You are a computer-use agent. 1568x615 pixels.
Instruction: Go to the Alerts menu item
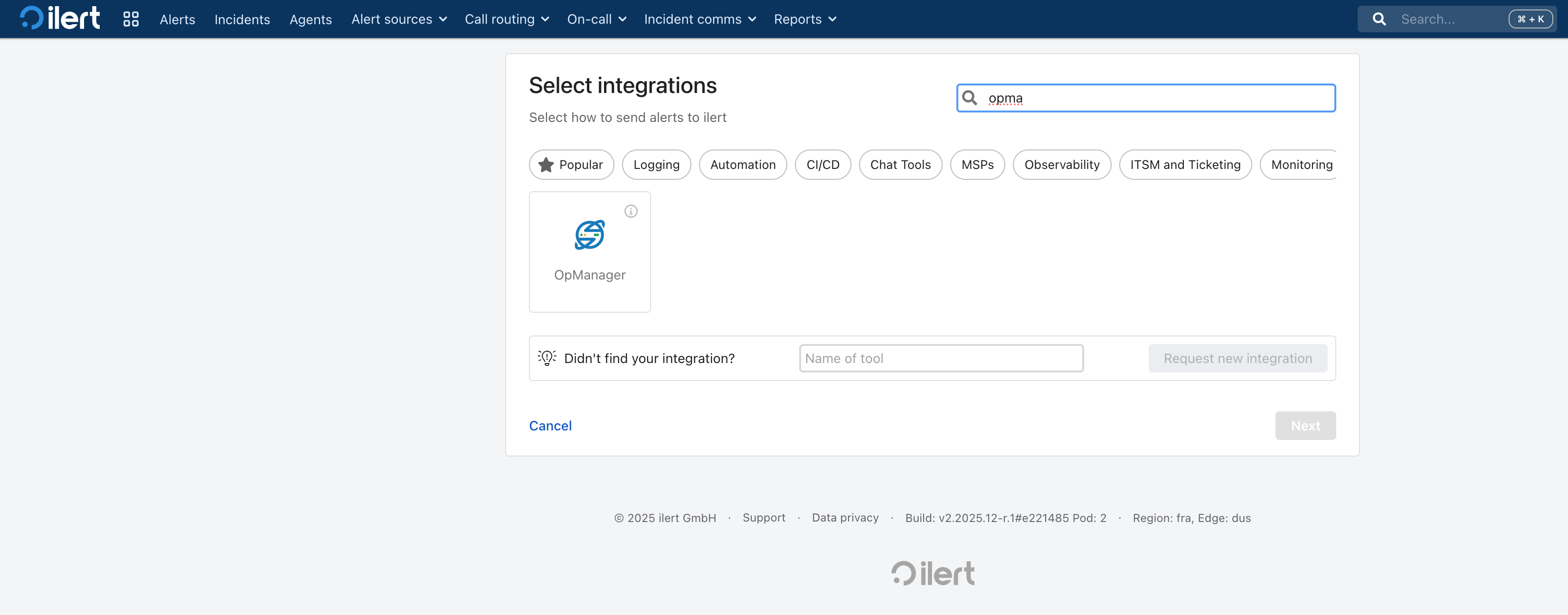(177, 19)
